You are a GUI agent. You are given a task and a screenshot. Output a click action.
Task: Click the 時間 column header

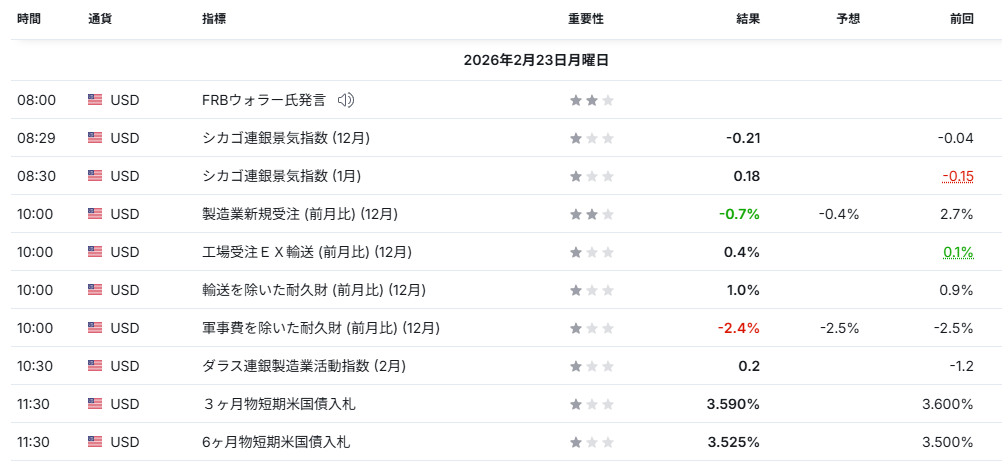(29, 19)
